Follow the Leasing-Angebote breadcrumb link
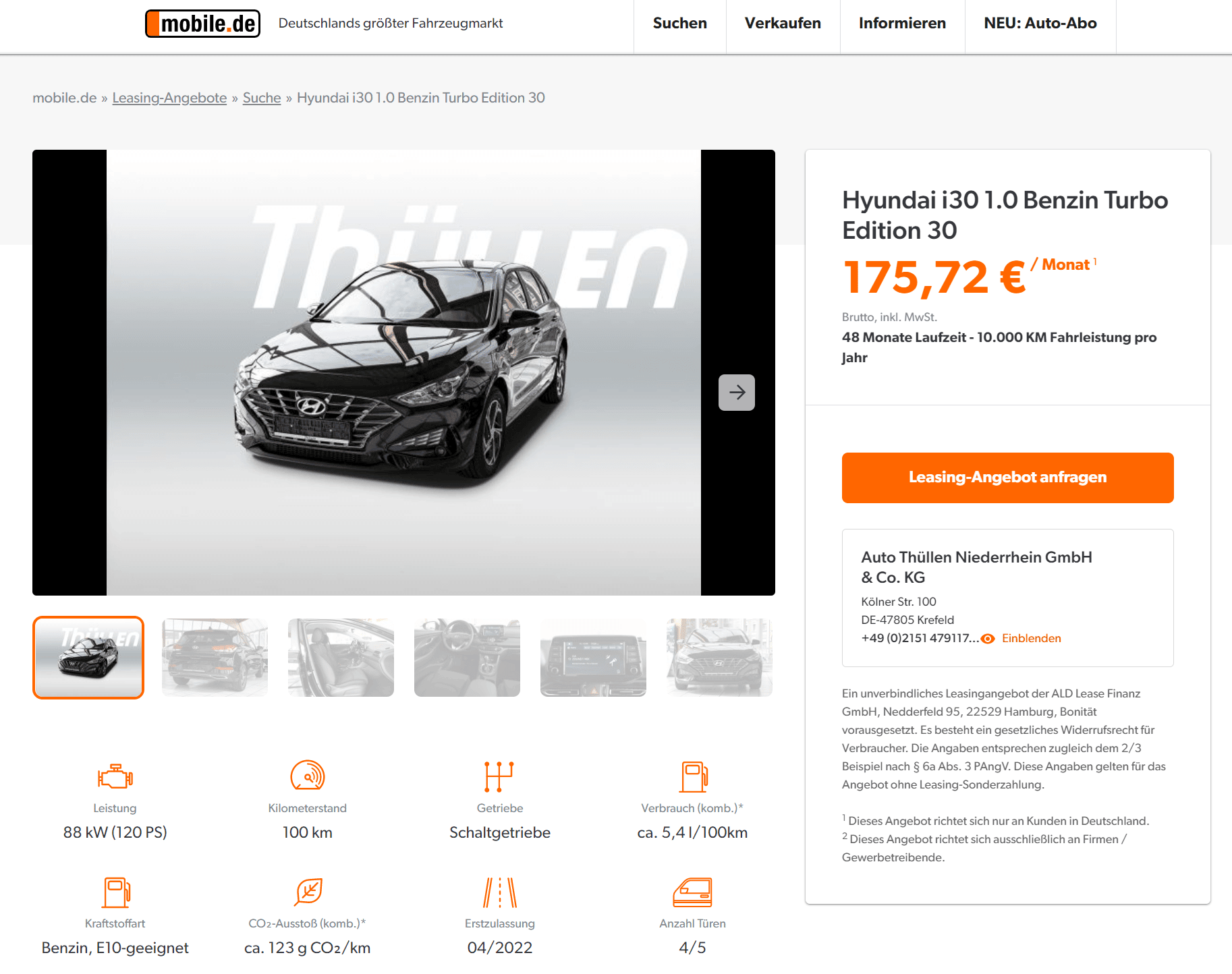 click(x=169, y=98)
